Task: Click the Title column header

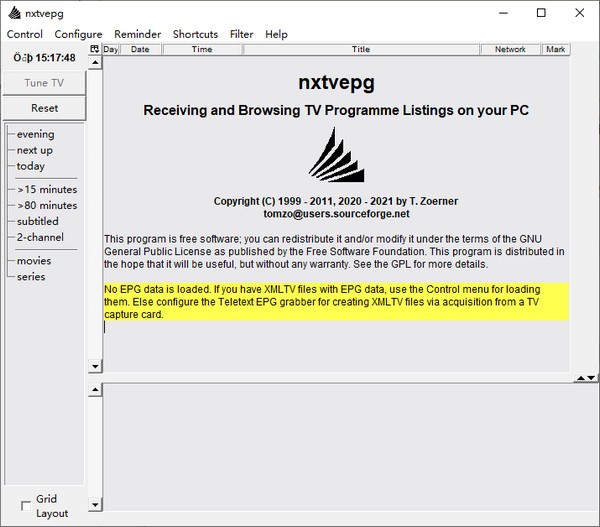Action: click(x=361, y=49)
